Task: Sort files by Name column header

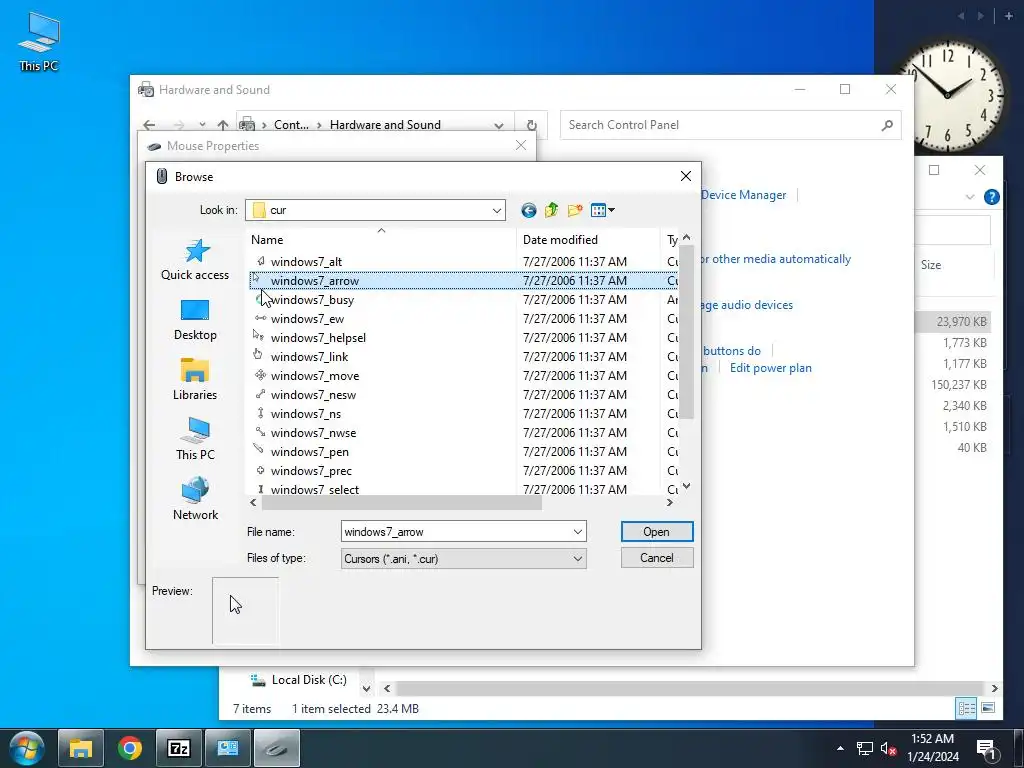Action: [x=381, y=240]
